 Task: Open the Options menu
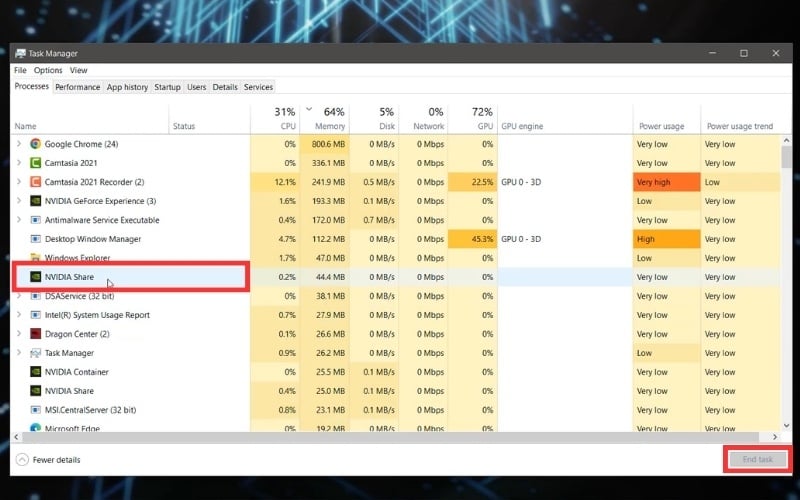click(x=48, y=70)
